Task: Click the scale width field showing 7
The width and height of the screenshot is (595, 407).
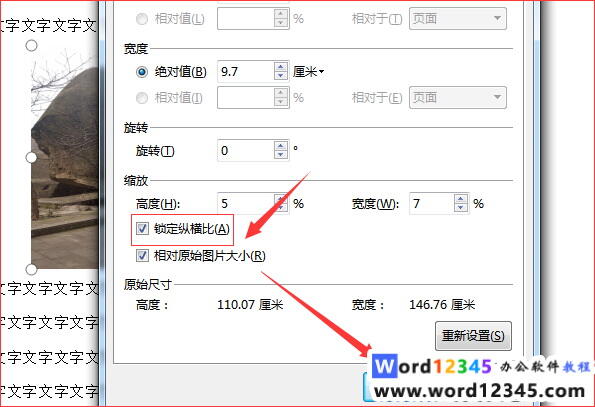Action: 431,203
